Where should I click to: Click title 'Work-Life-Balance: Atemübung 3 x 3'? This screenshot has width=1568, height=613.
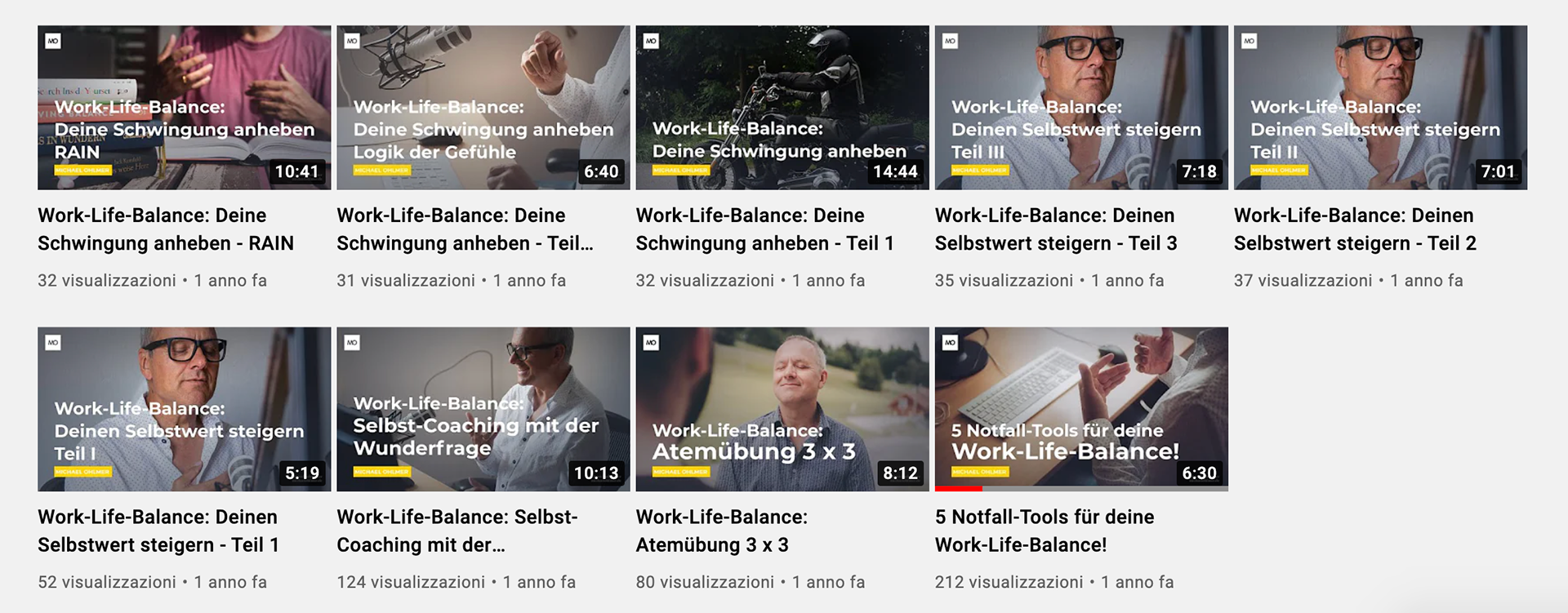point(722,531)
